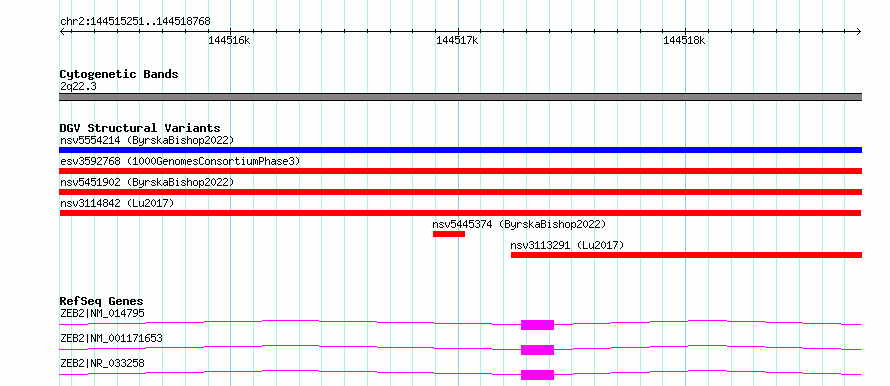Select the gray 2q22.3 cytogenetic band bar
Screen dimensions: 890x386
[460, 97]
